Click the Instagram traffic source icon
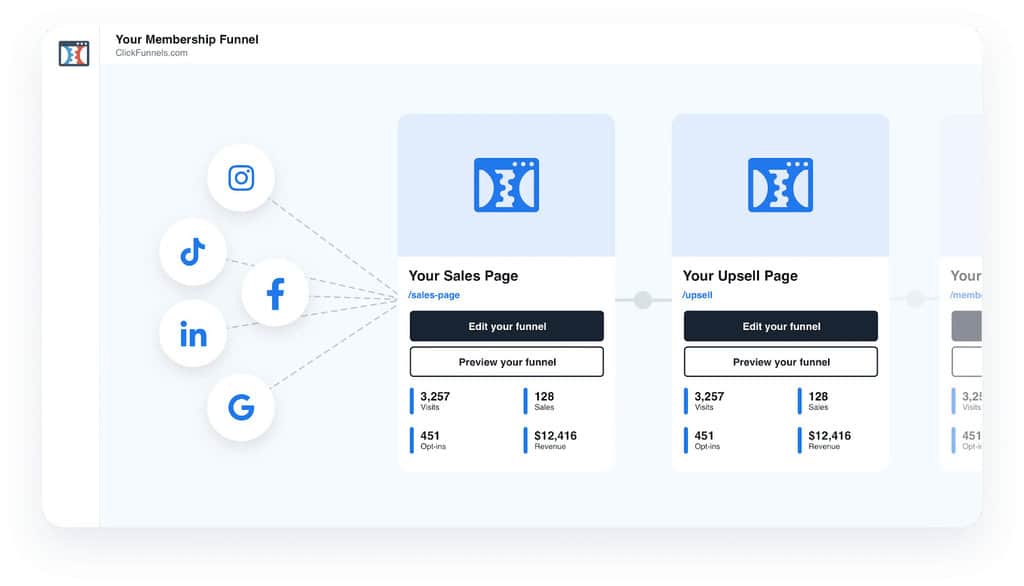 click(240, 178)
